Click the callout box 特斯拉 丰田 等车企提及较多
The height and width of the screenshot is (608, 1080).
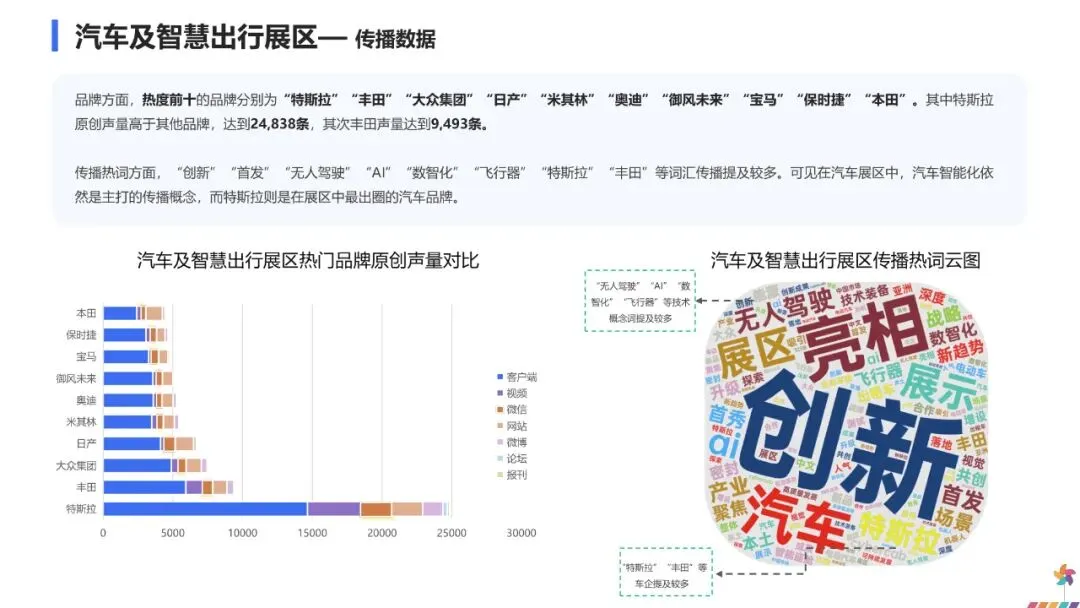[665, 572]
